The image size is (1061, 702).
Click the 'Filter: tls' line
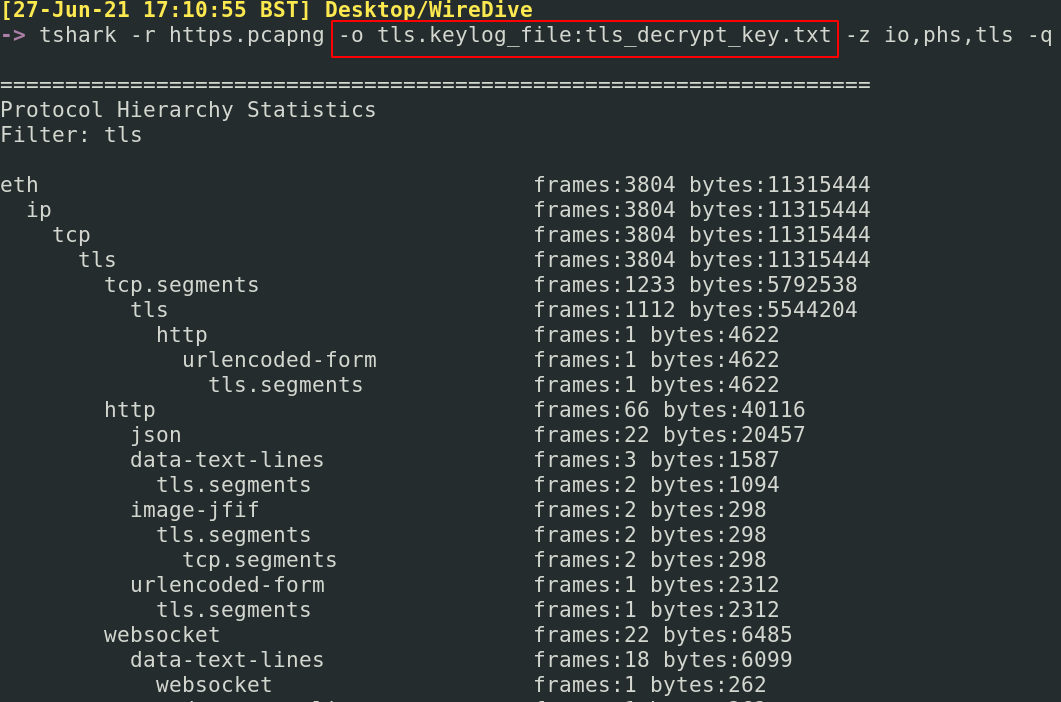click(x=71, y=135)
